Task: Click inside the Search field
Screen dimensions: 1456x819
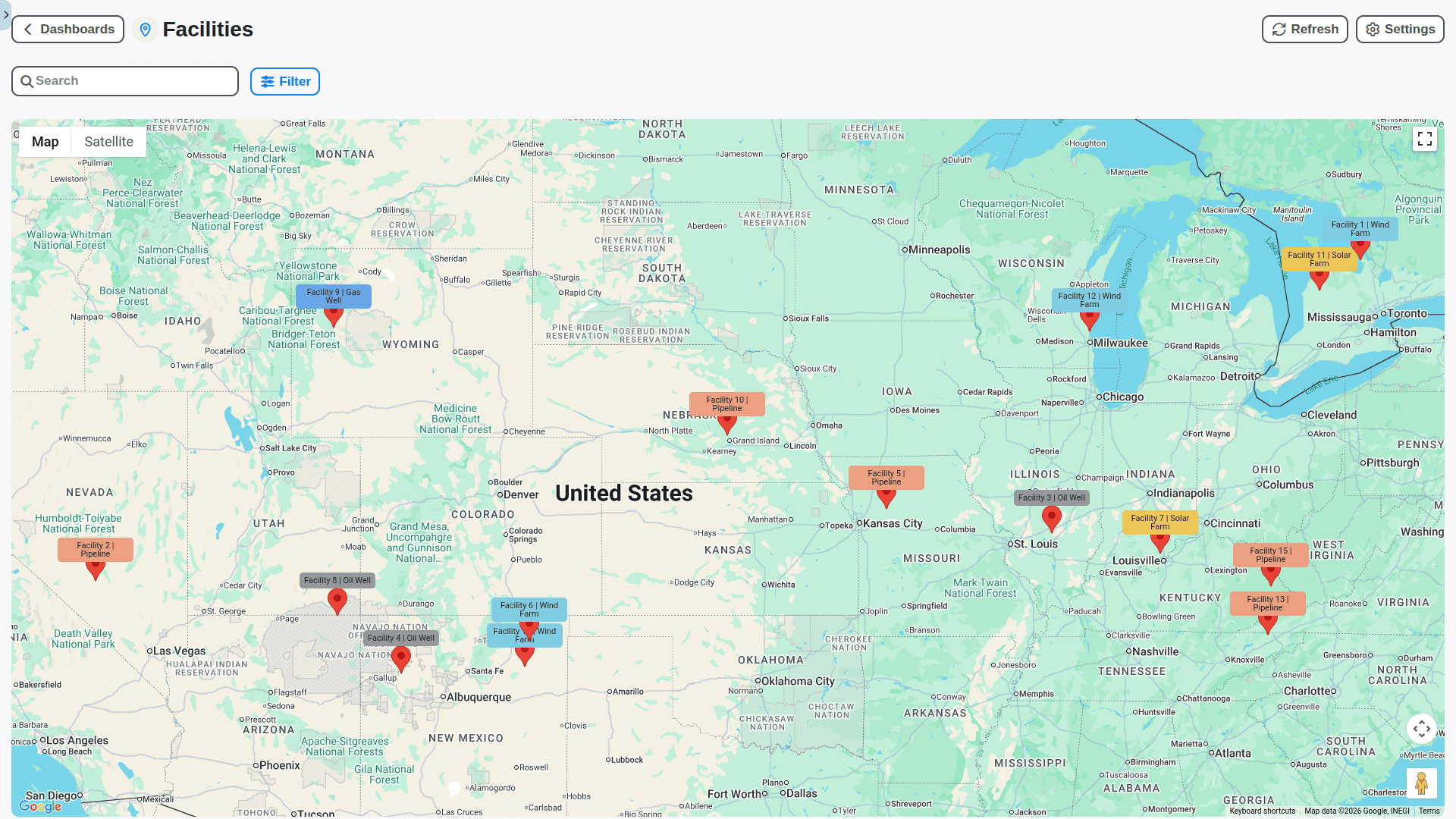Action: 125,80
